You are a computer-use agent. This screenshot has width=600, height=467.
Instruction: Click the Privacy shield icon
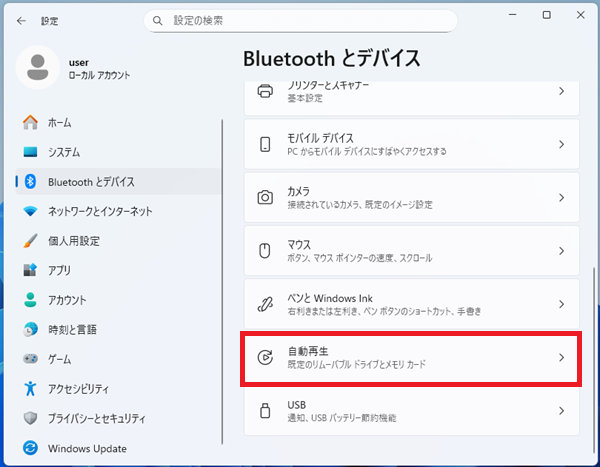tap(30, 418)
